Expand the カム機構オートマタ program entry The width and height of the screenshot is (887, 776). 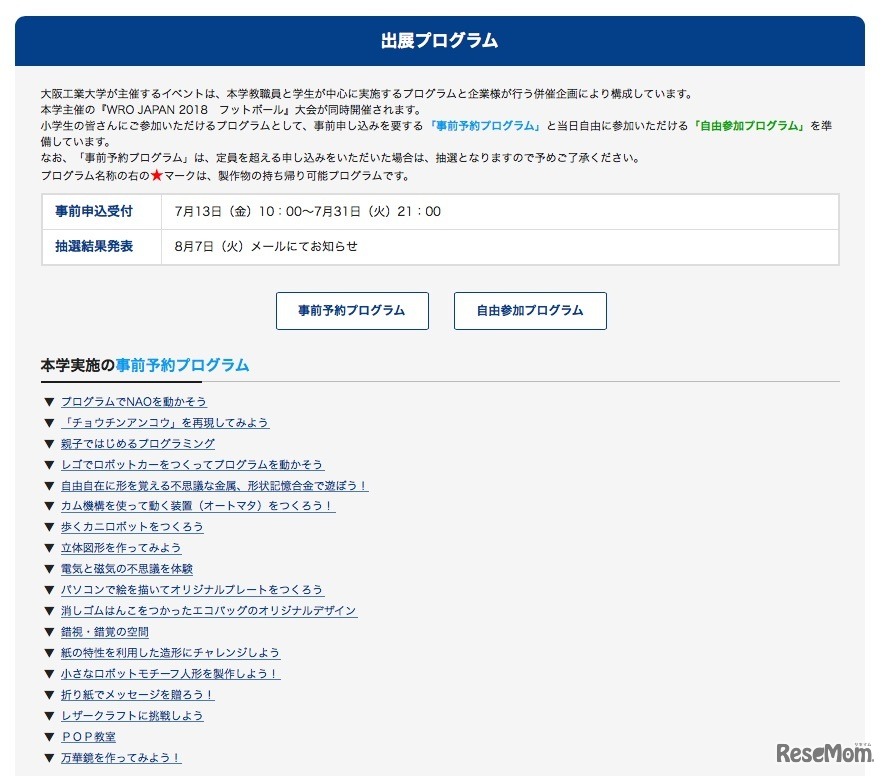(x=197, y=506)
